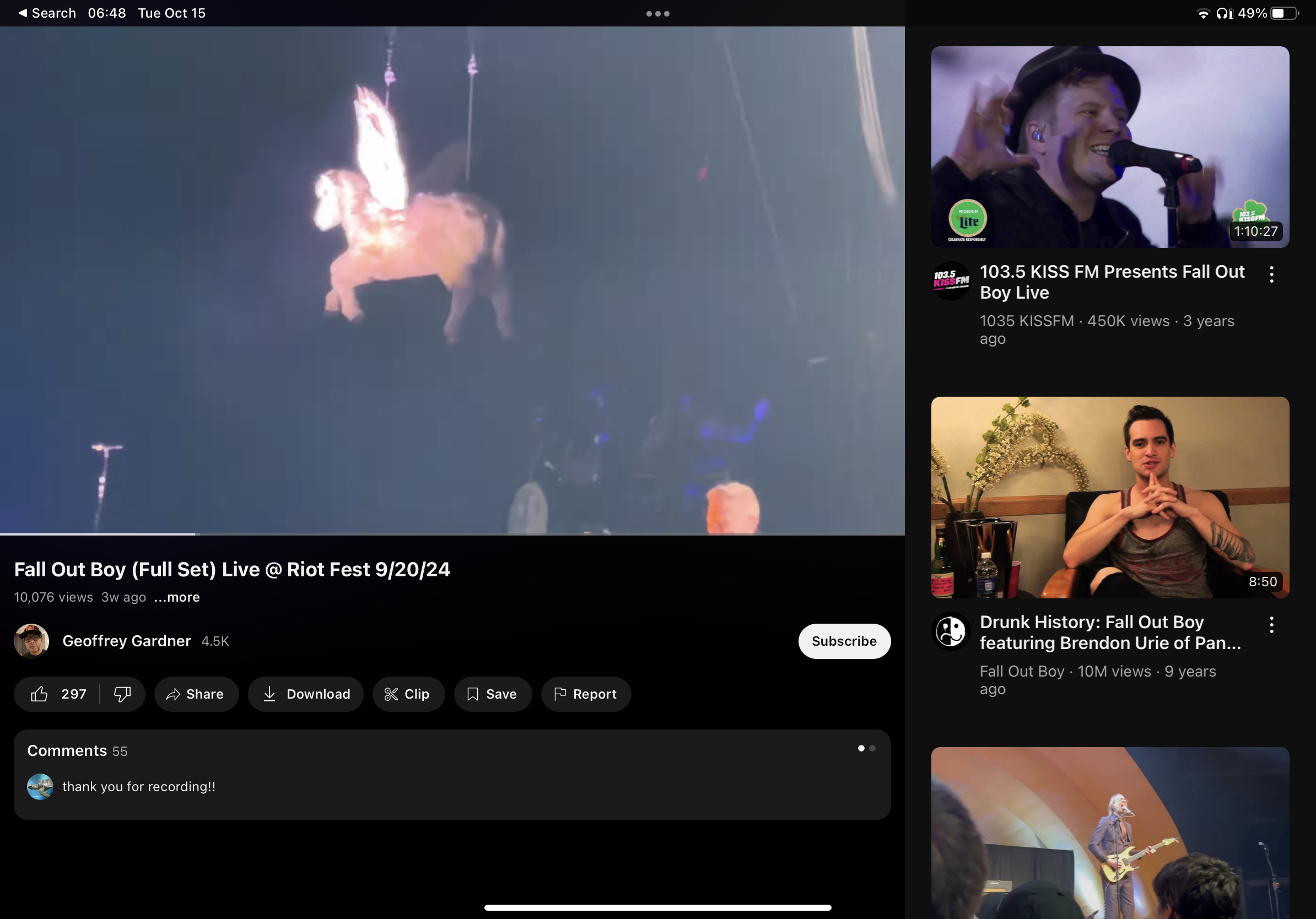Screen dimensions: 1316x919
Task: Open the 103.5 KISS FM channel avatar
Action: click(x=951, y=281)
